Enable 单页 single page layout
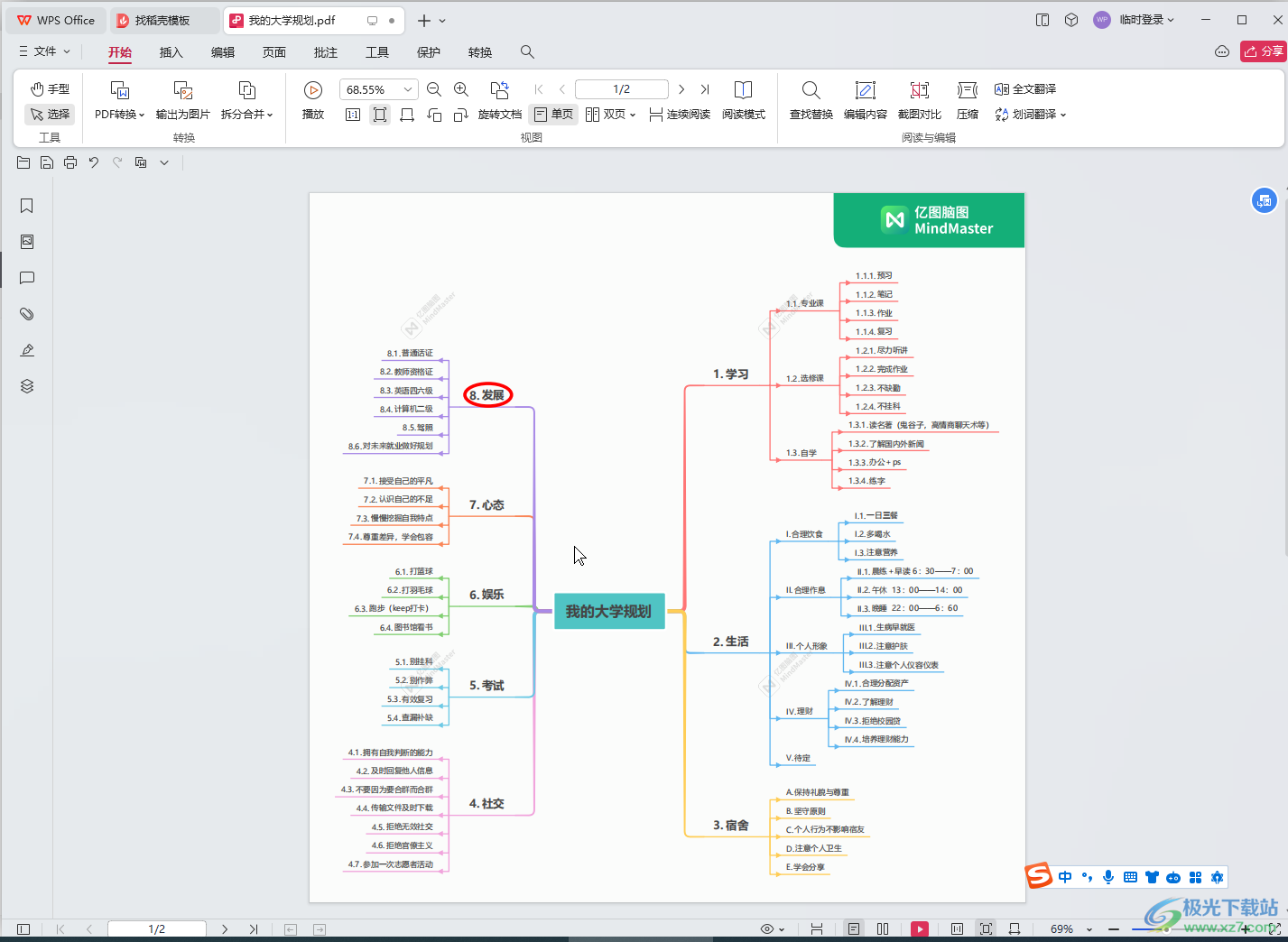This screenshot has width=1288, height=942. [553, 115]
